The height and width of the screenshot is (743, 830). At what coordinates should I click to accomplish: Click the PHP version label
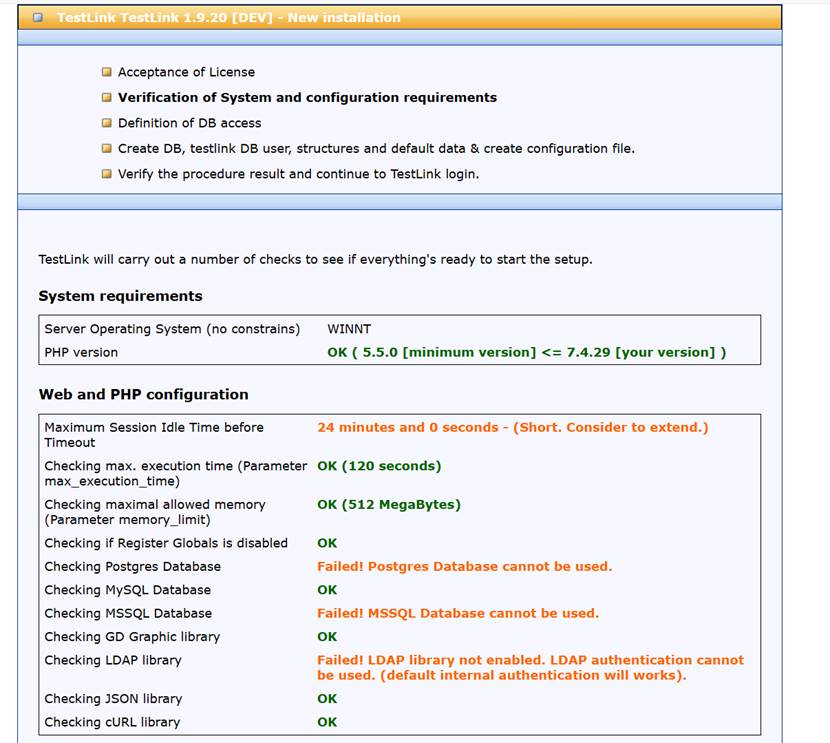(81, 352)
